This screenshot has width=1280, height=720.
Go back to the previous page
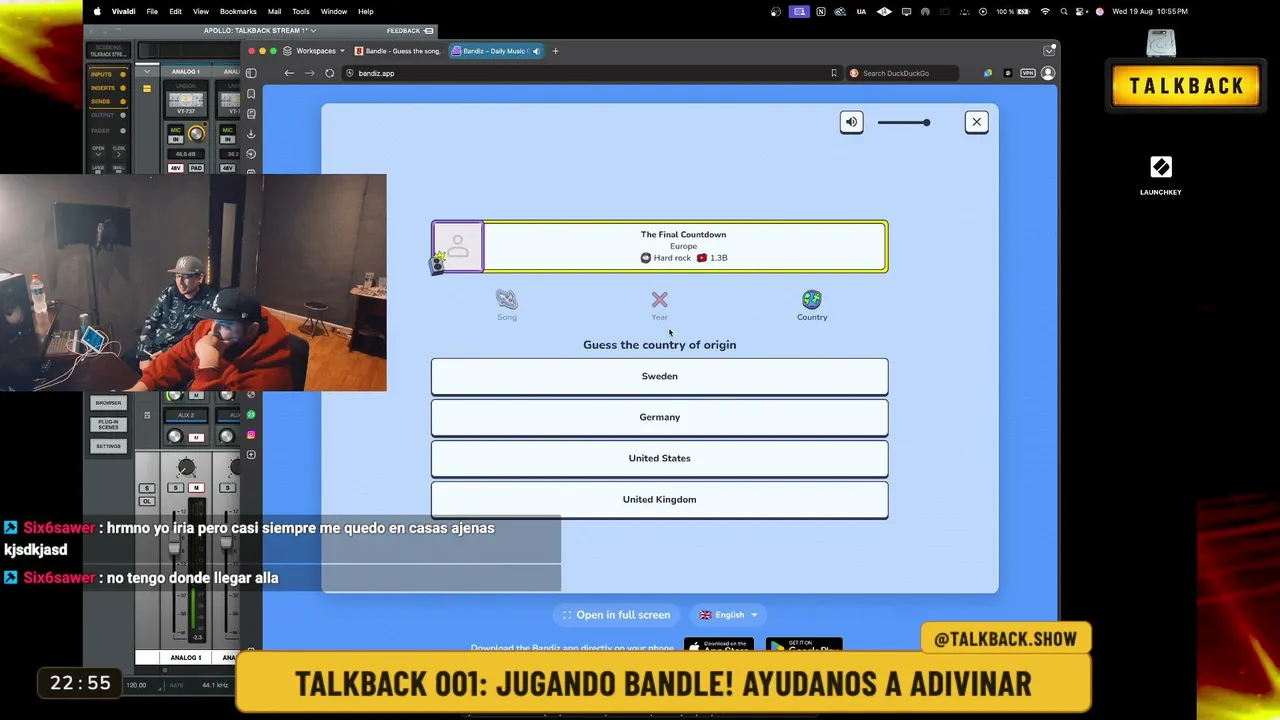point(289,73)
